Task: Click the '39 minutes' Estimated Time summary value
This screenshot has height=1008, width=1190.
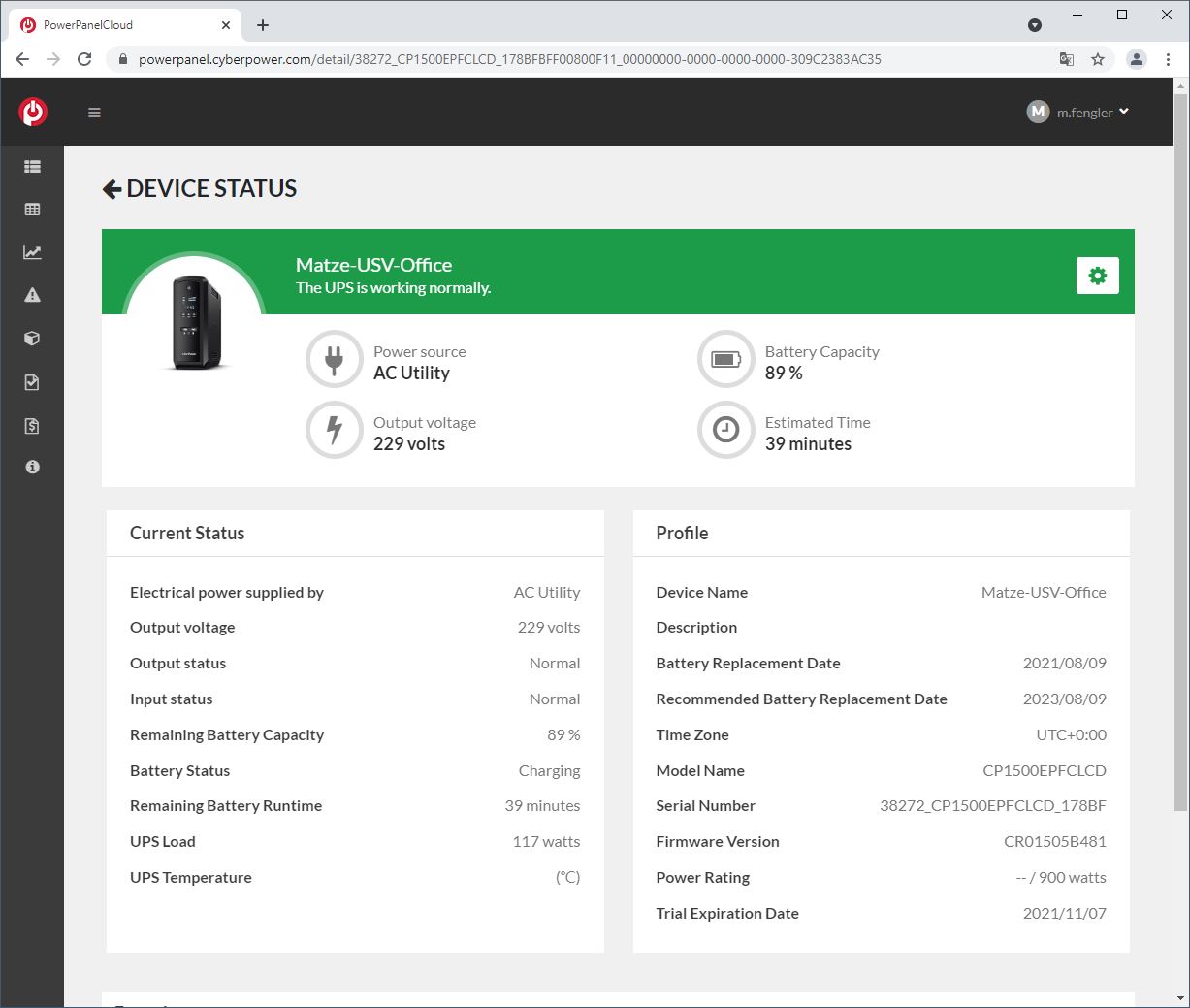Action: [x=808, y=444]
